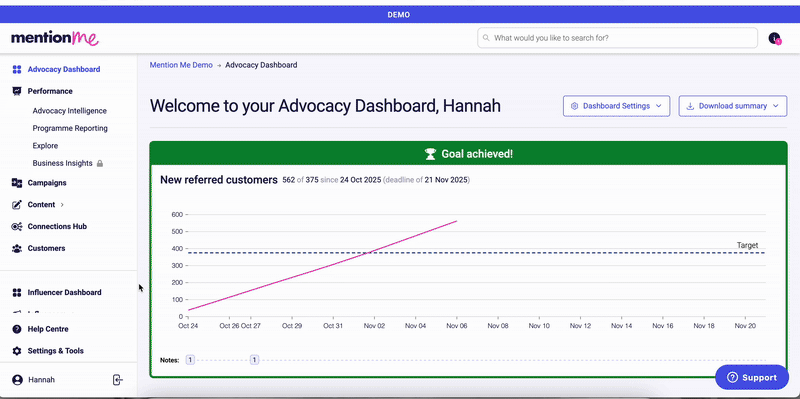The width and height of the screenshot is (800, 399).
Task: Open the Campaigns section
Action: 47,183
